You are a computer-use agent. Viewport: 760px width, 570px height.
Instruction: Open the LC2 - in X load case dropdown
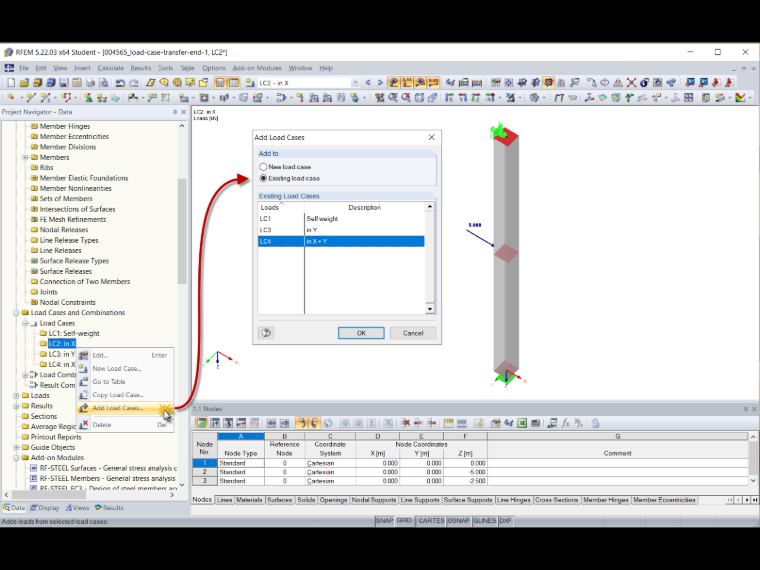click(355, 83)
